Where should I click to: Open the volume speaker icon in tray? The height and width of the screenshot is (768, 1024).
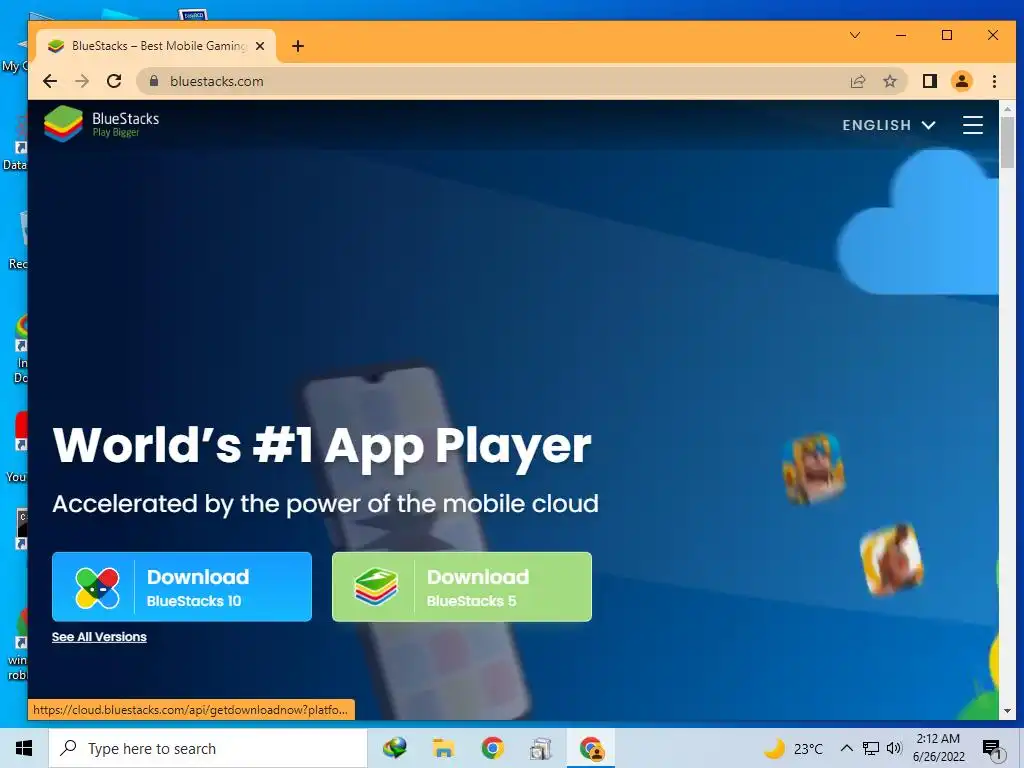point(894,748)
